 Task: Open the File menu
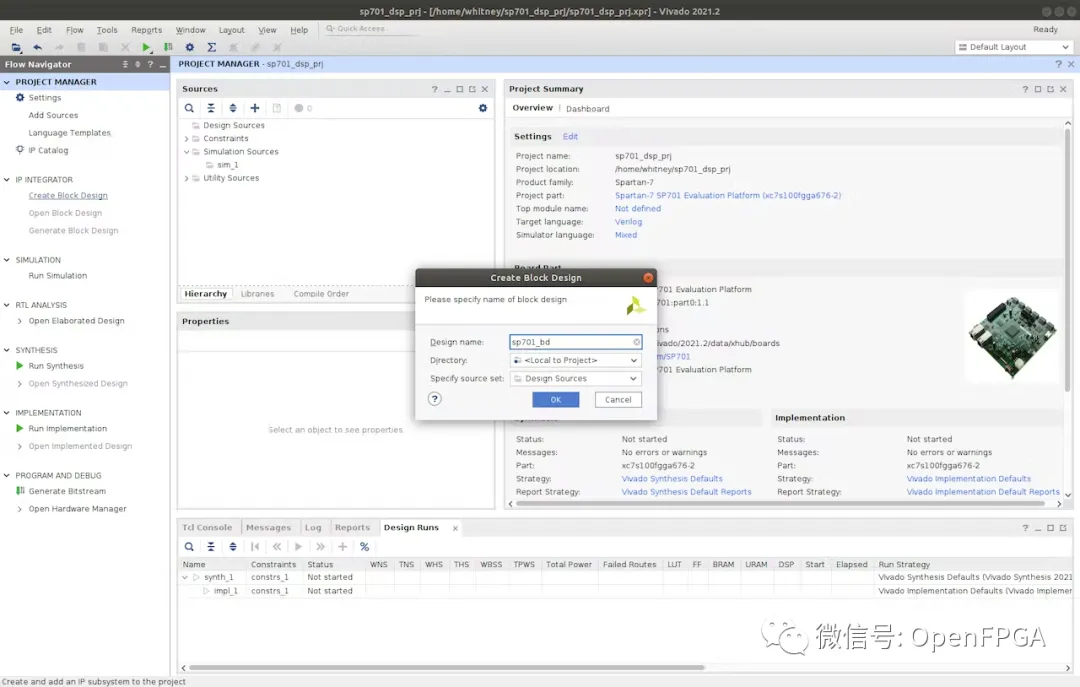tap(16, 30)
